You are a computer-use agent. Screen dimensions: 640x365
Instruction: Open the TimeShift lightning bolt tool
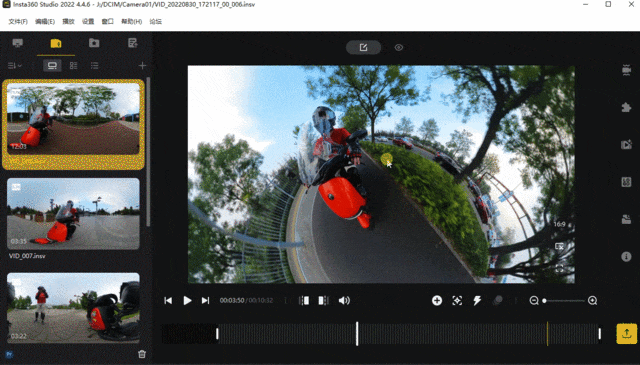[477, 300]
